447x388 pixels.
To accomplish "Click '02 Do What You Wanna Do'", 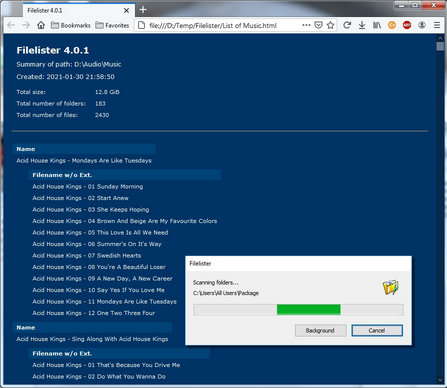I will click(127, 377).
